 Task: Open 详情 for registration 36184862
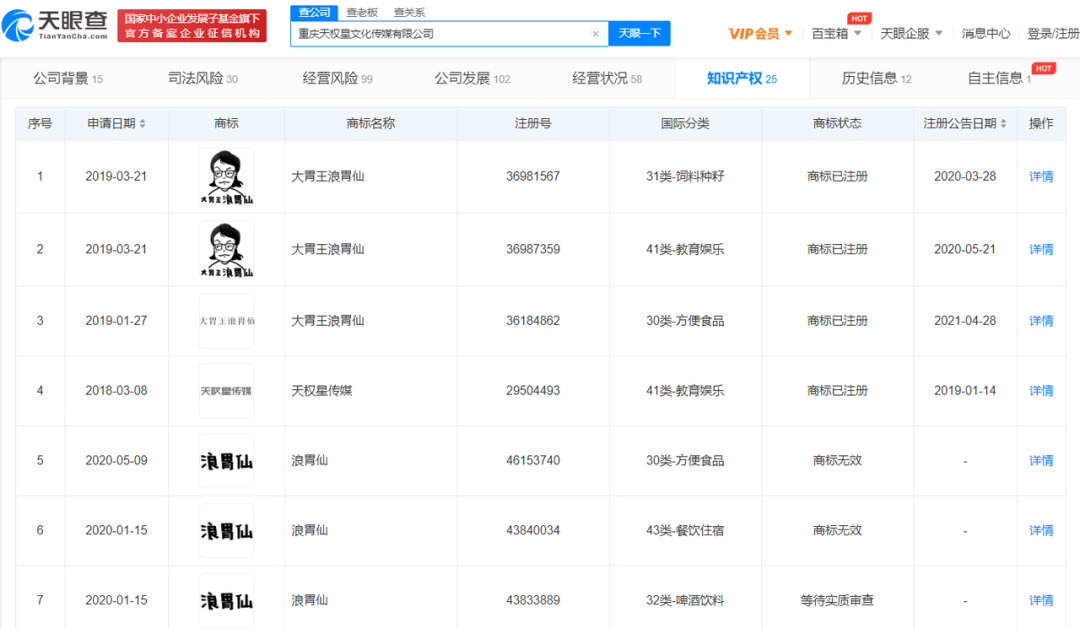point(1041,321)
